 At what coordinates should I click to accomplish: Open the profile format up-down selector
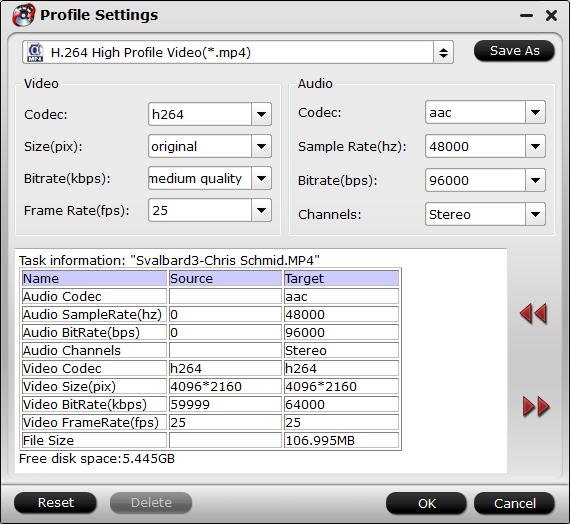tap(443, 53)
